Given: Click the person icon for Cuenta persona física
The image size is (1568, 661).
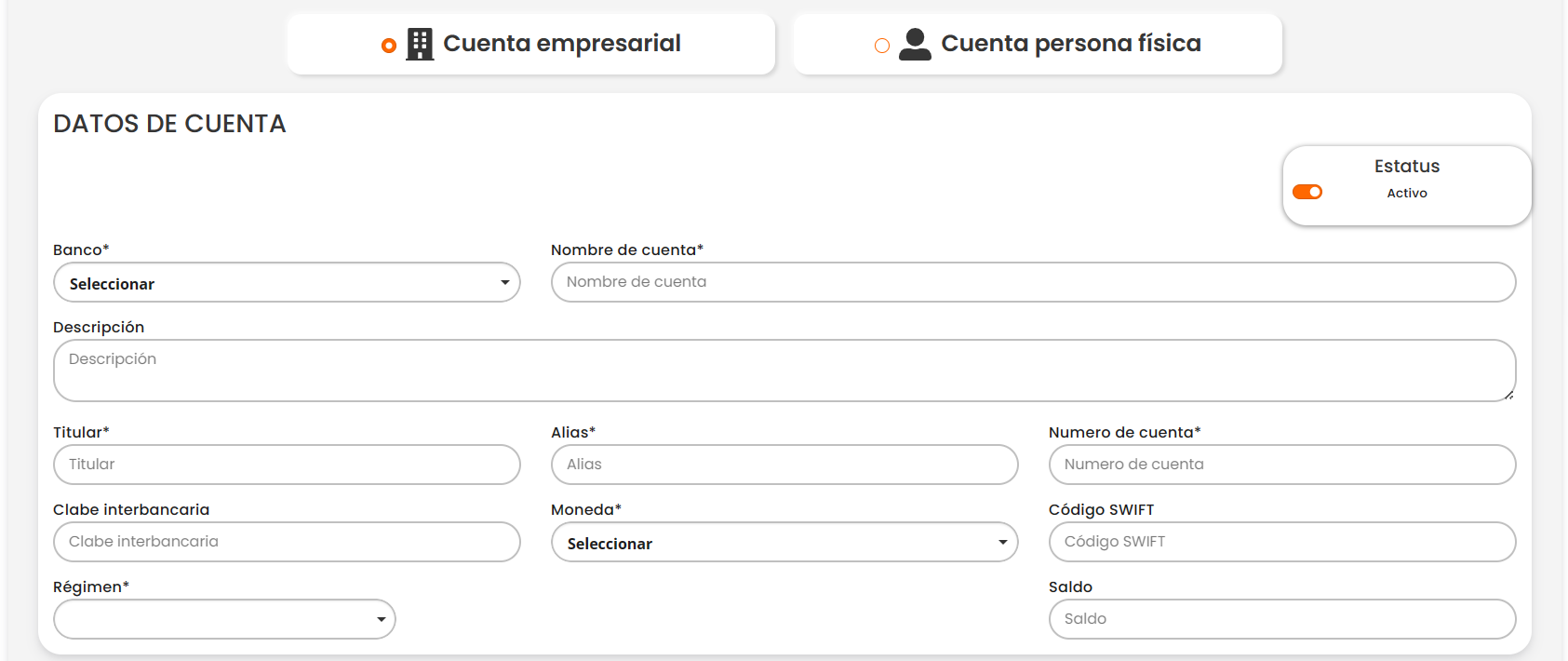Looking at the screenshot, I should [915, 44].
